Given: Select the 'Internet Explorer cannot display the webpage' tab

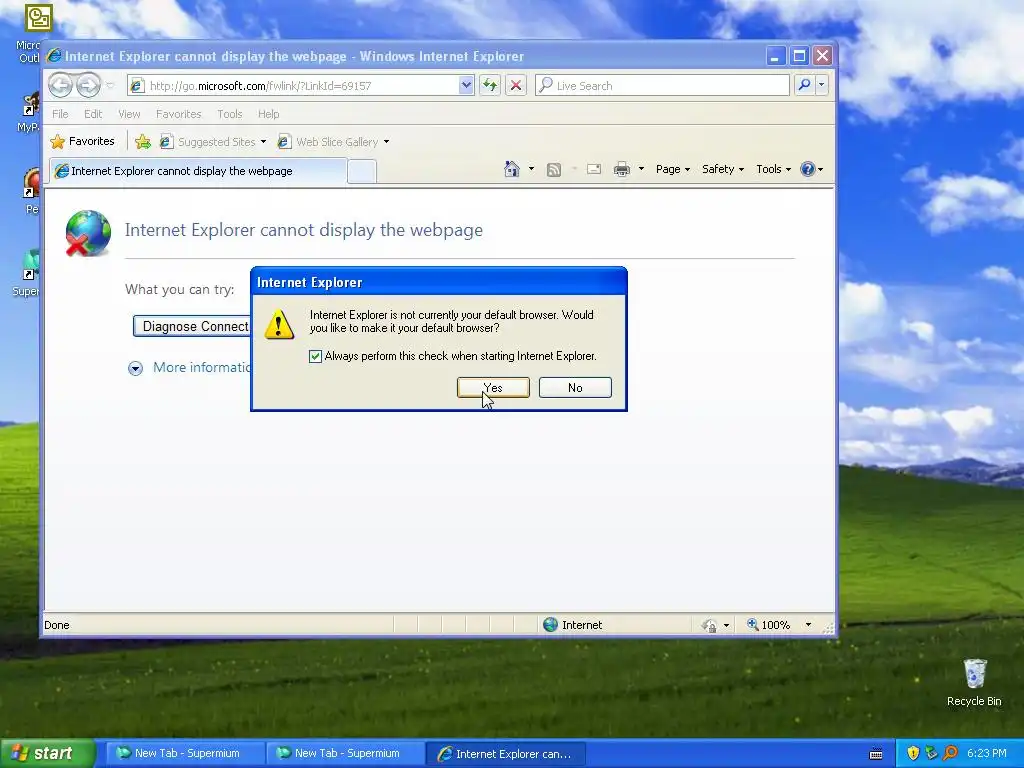Looking at the screenshot, I should click(x=197, y=171).
